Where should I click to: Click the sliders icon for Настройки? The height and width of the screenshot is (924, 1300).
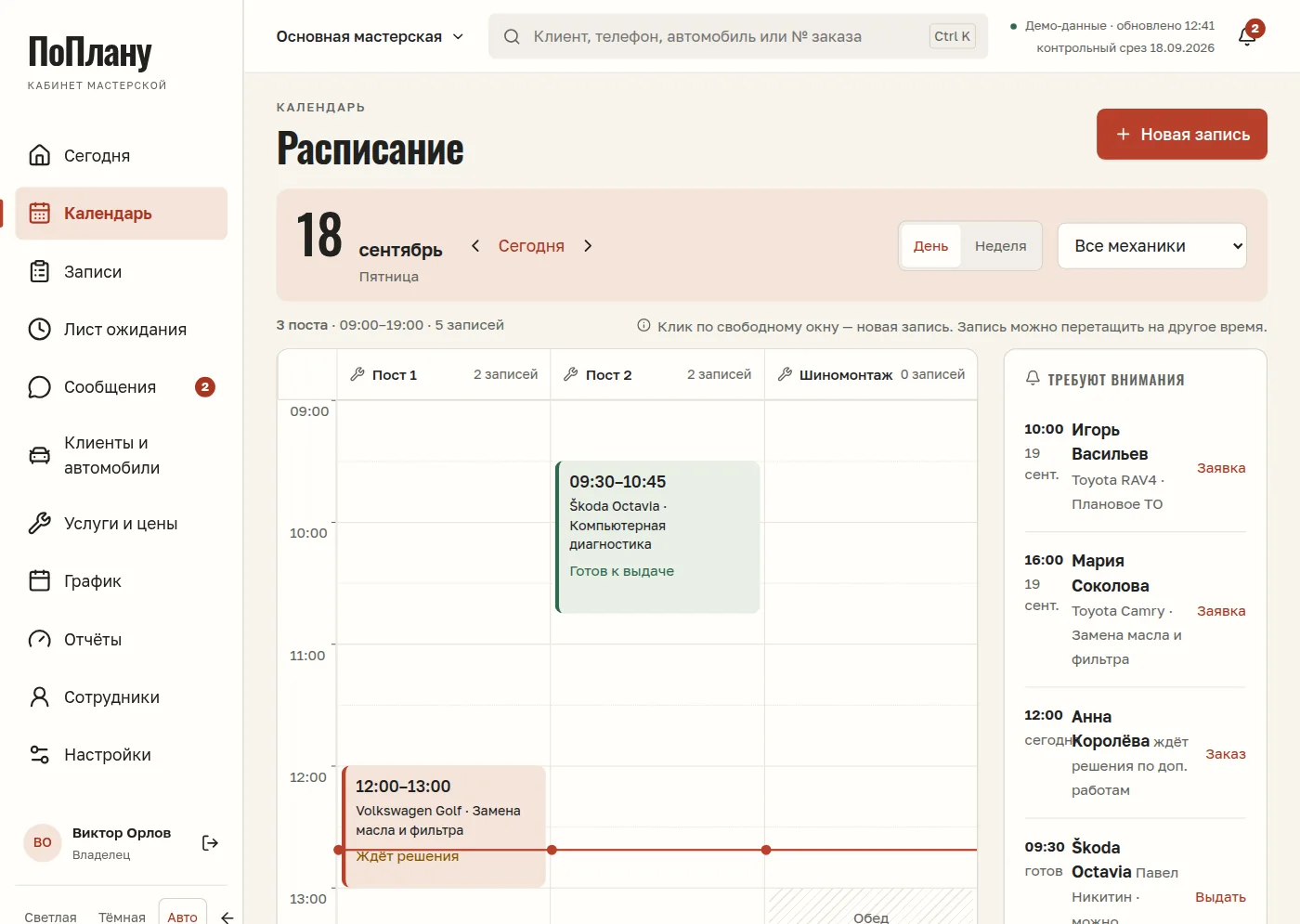pyautogui.click(x=39, y=755)
